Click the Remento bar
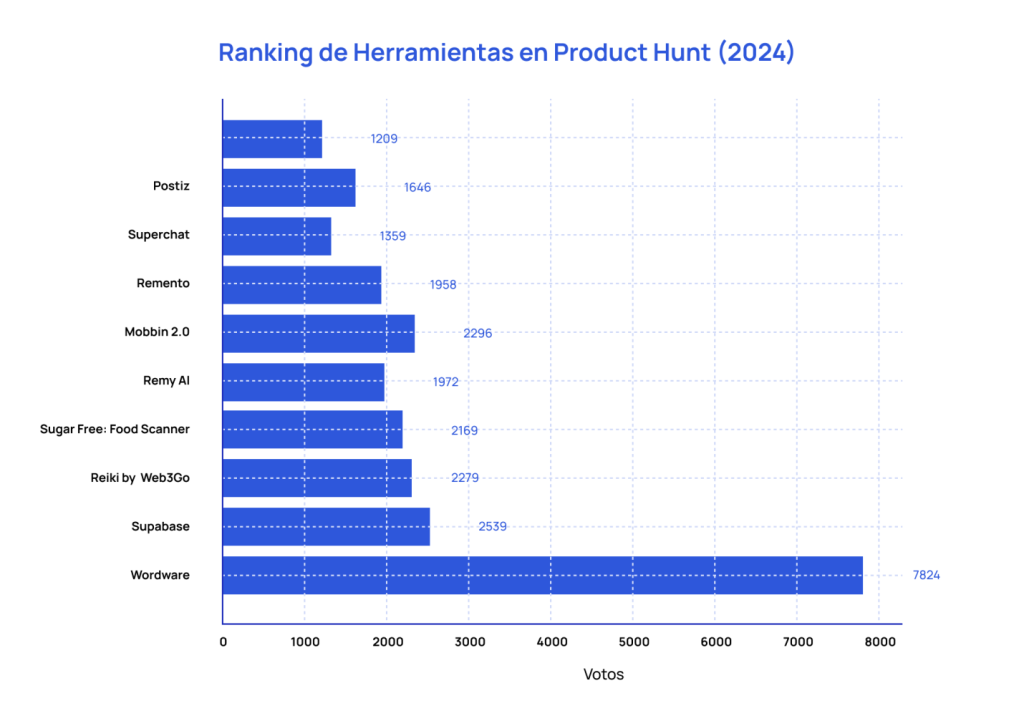Image resolution: width=1024 pixels, height=716 pixels. coord(302,285)
